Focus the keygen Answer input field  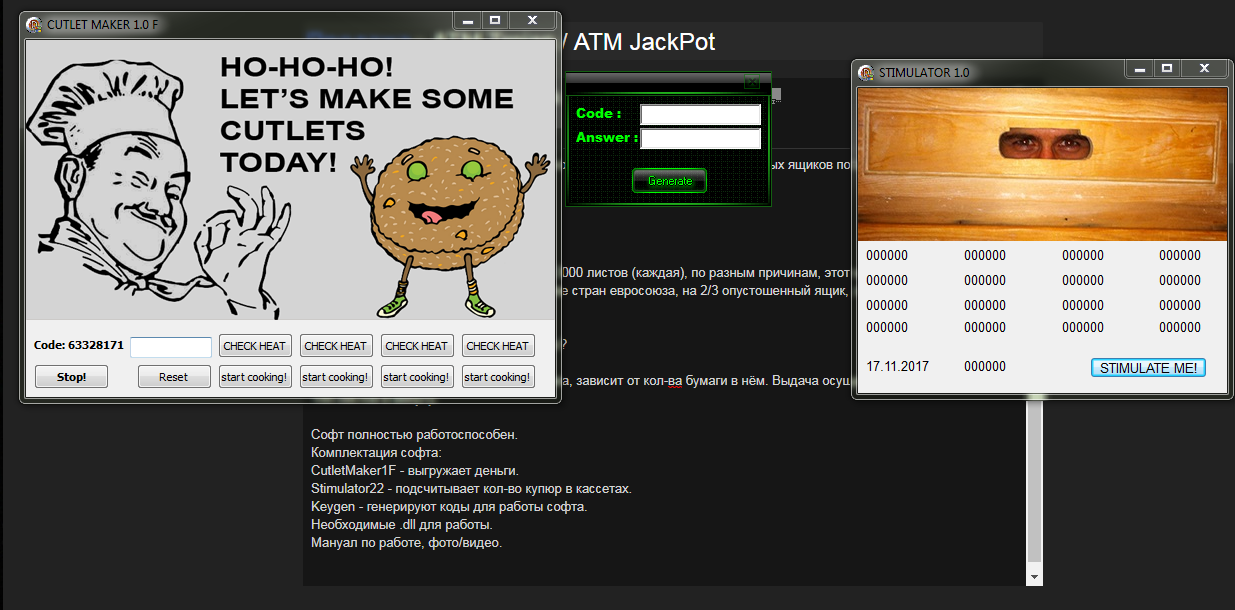[700, 139]
